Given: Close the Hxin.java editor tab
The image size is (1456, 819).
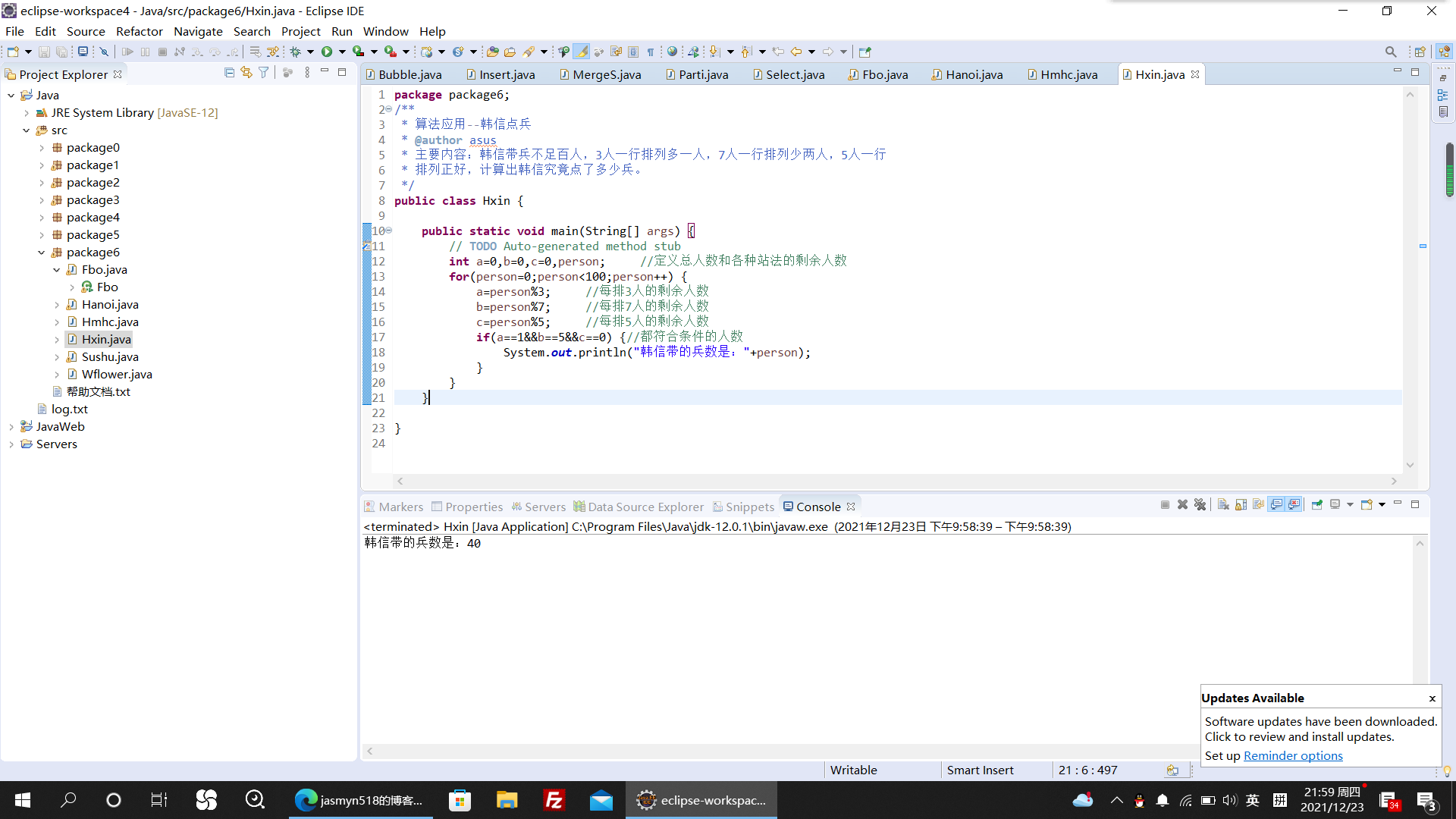Looking at the screenshot, I should (1195, 74).
